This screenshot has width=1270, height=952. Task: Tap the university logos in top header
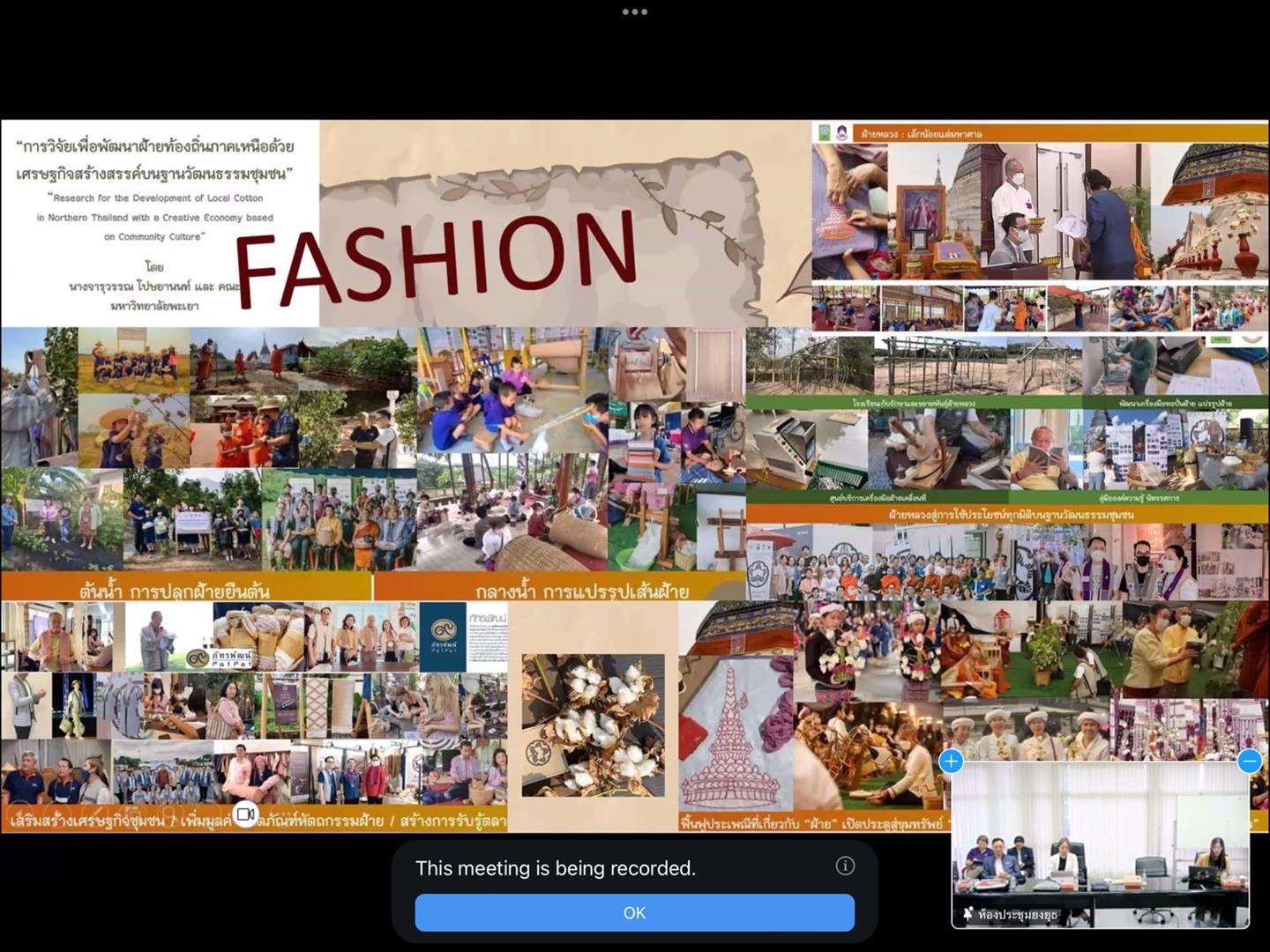833,133
